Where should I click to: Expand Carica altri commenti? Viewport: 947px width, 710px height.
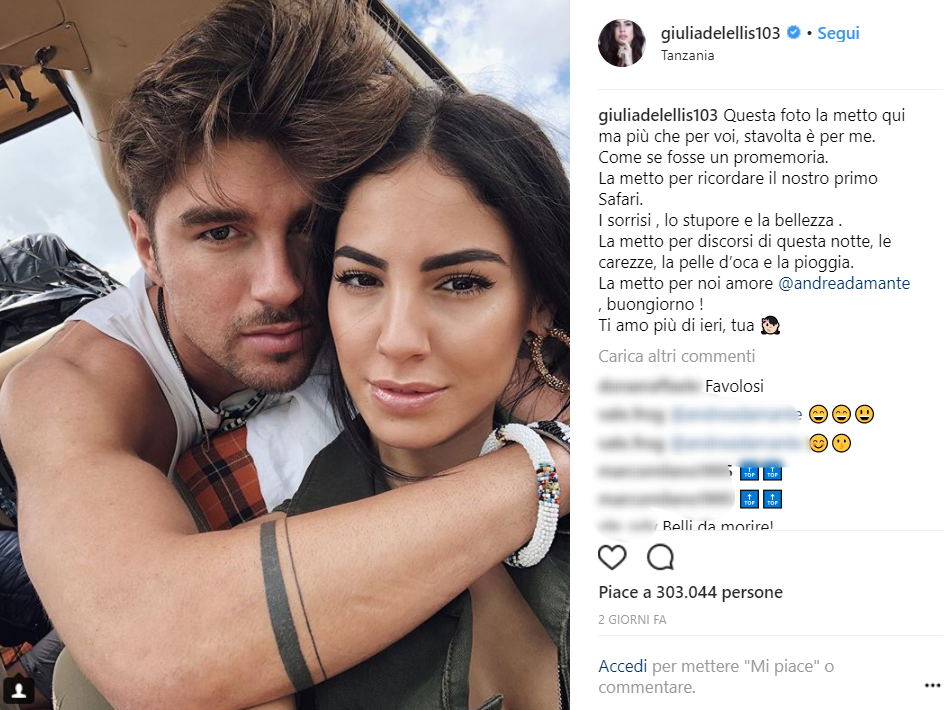coord(676,356)
